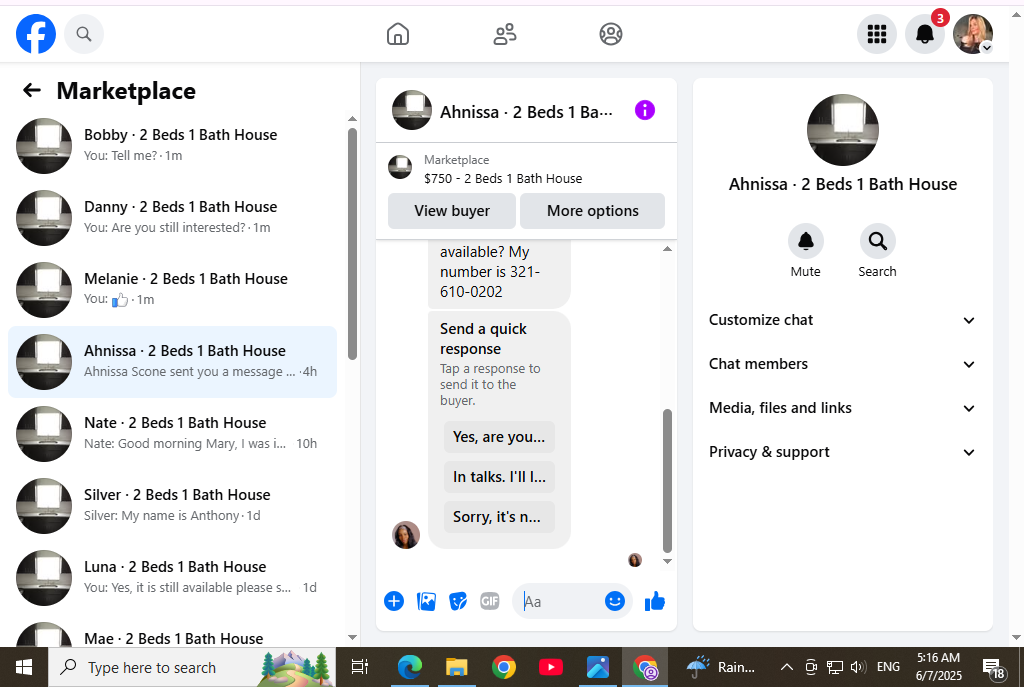Image resolution: width=1024 pixels, height=687 pixels.
Task: Expand Media, files and links section
Action: click(842, 408)
